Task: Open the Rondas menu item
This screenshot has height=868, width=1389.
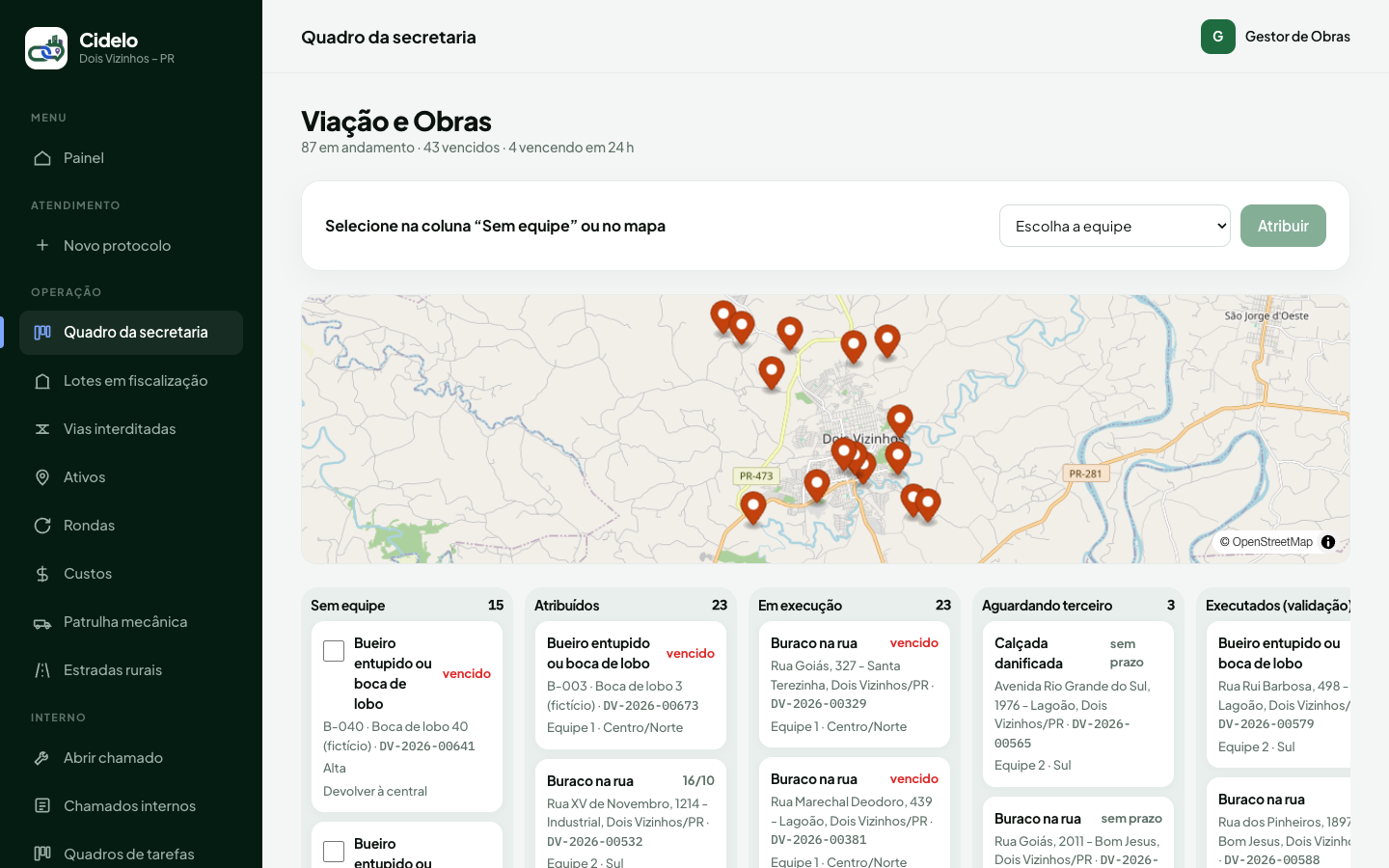Action: click(131, 526)
